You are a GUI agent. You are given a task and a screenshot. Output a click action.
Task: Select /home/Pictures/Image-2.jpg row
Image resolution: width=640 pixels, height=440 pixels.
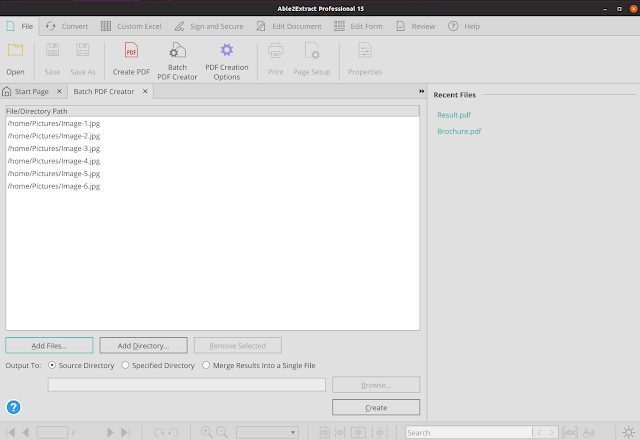pos(212,136)
